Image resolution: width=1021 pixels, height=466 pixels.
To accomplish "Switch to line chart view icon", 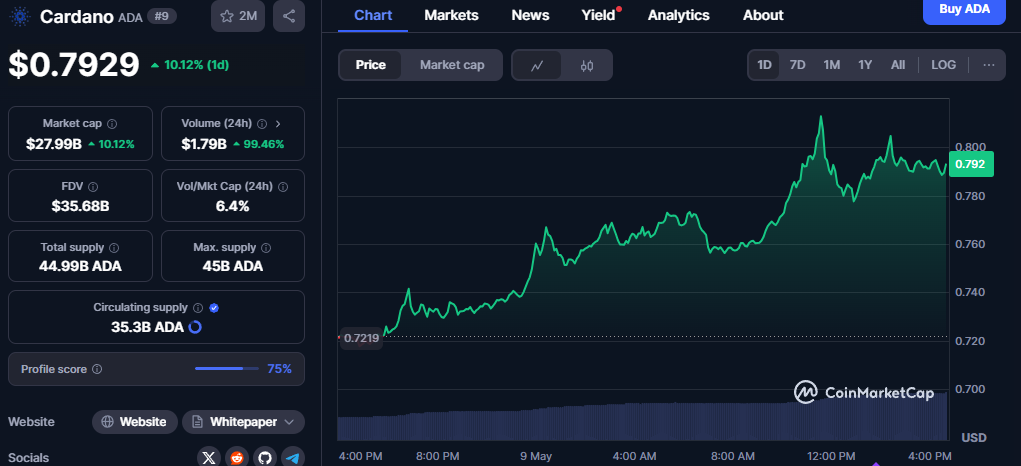I will click(537, 65).
